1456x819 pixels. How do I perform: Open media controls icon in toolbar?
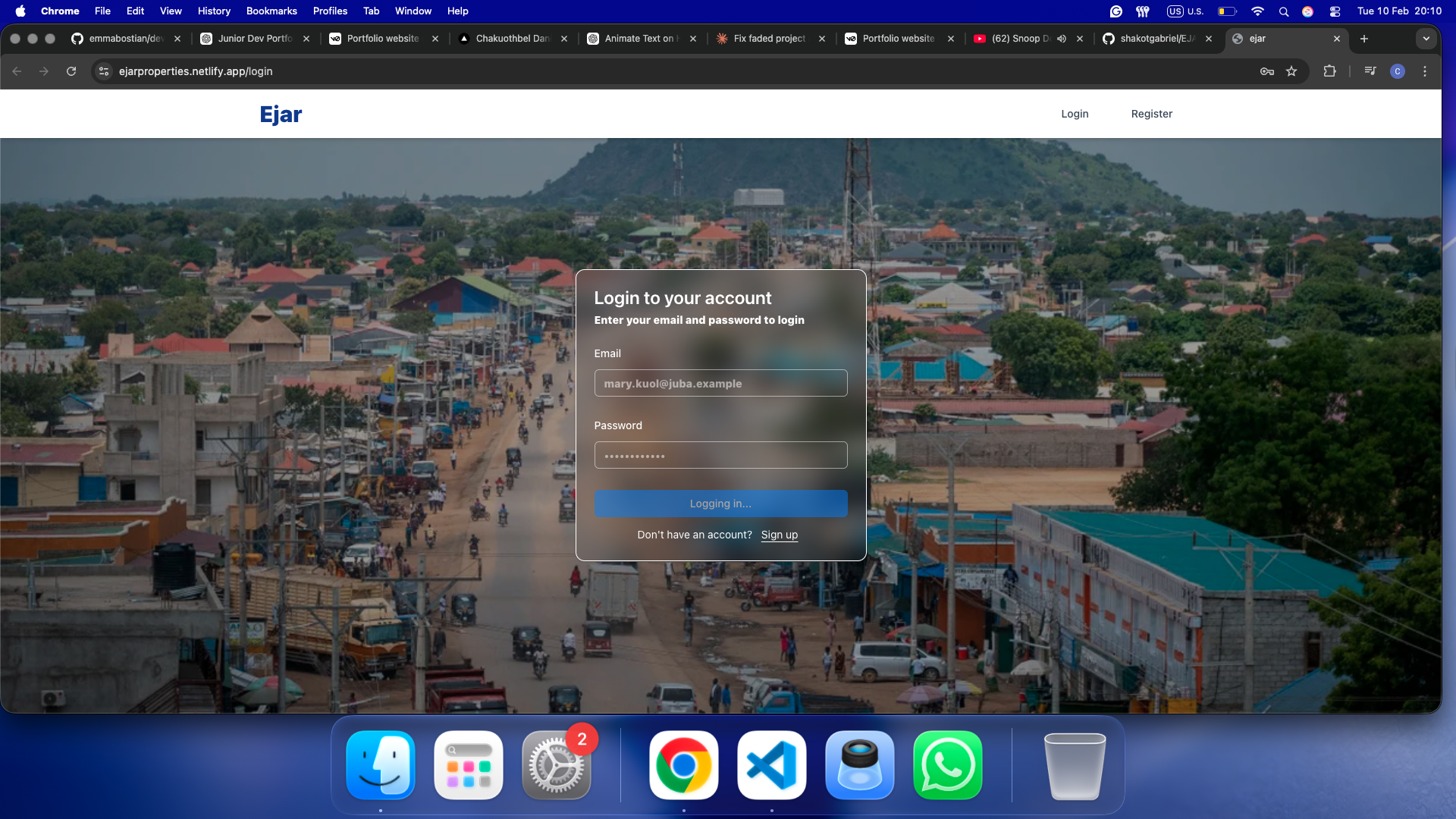click(x=1370, y=71)
